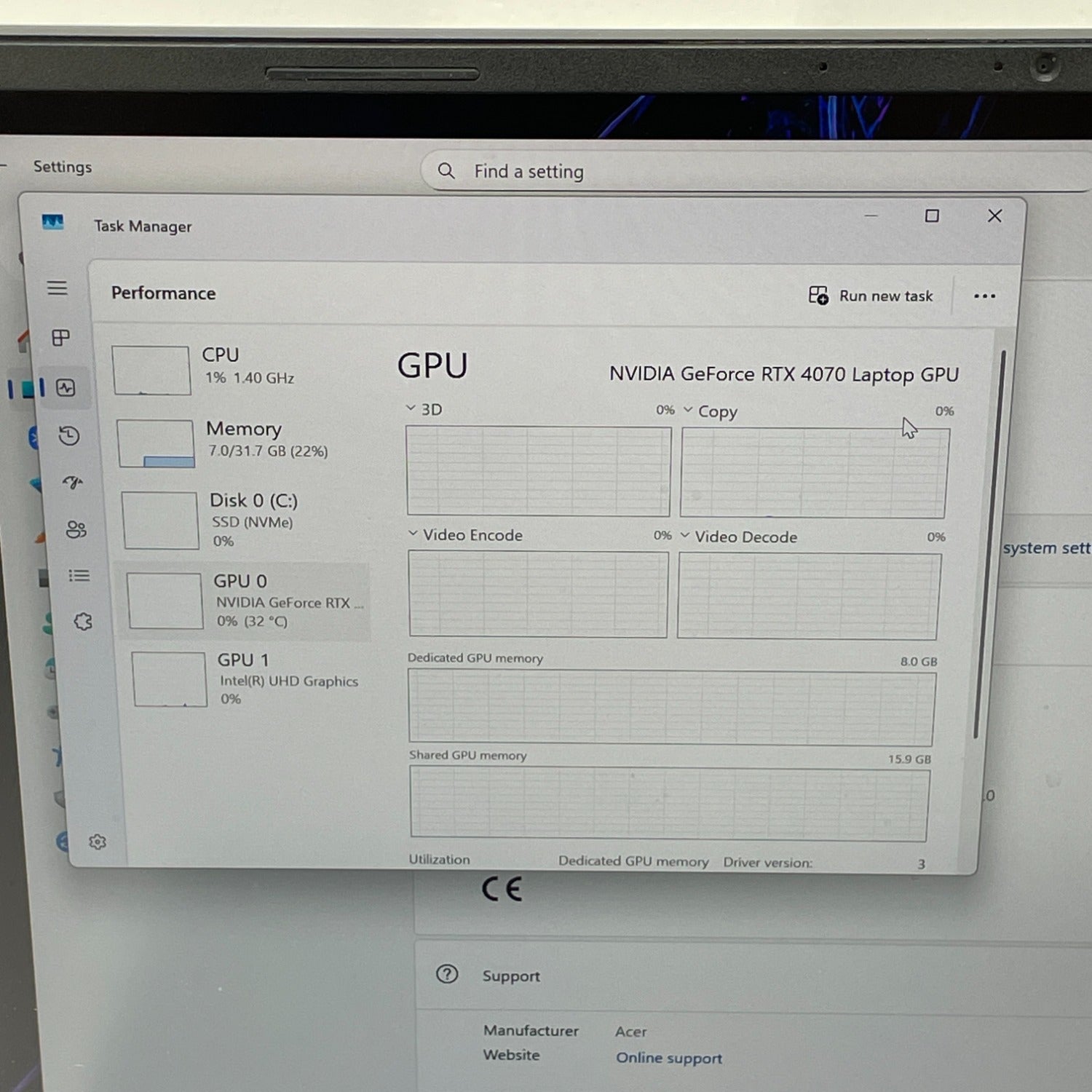Select CPU in the performance list
The image size is (1092, 1092).
click(218, 366)
